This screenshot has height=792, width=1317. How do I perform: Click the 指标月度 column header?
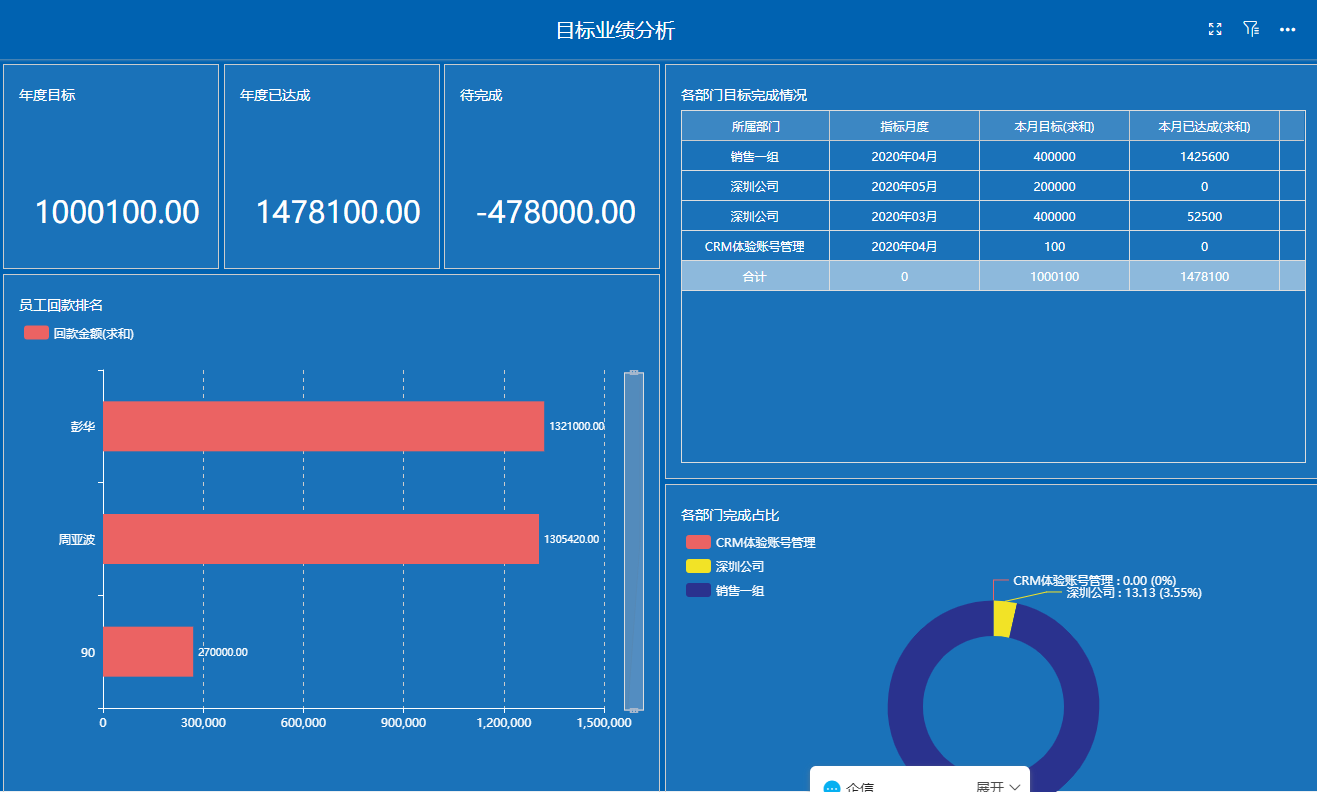(x=904, y=125)
